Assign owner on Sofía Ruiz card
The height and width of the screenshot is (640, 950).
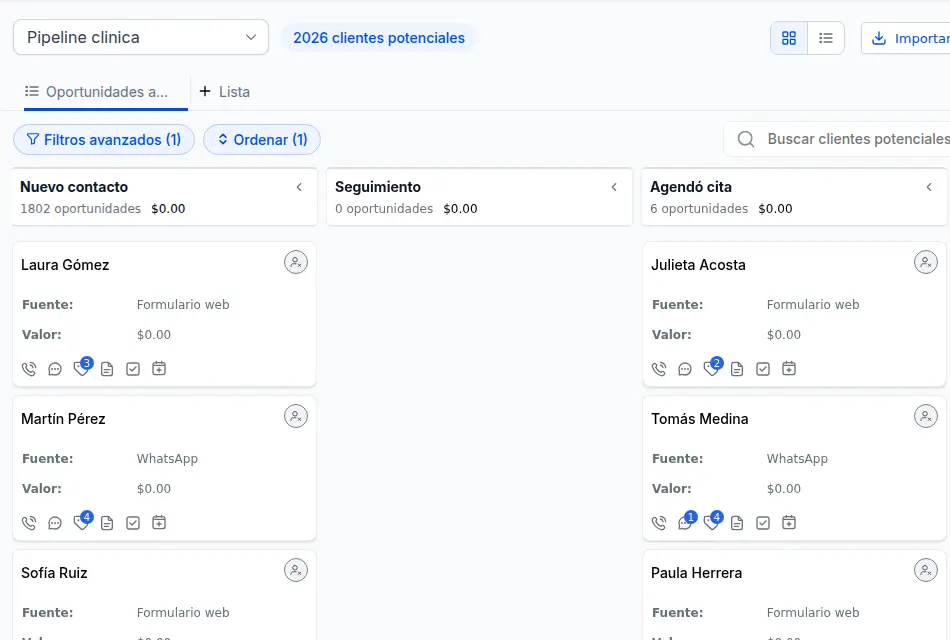(x=296, y=570)
